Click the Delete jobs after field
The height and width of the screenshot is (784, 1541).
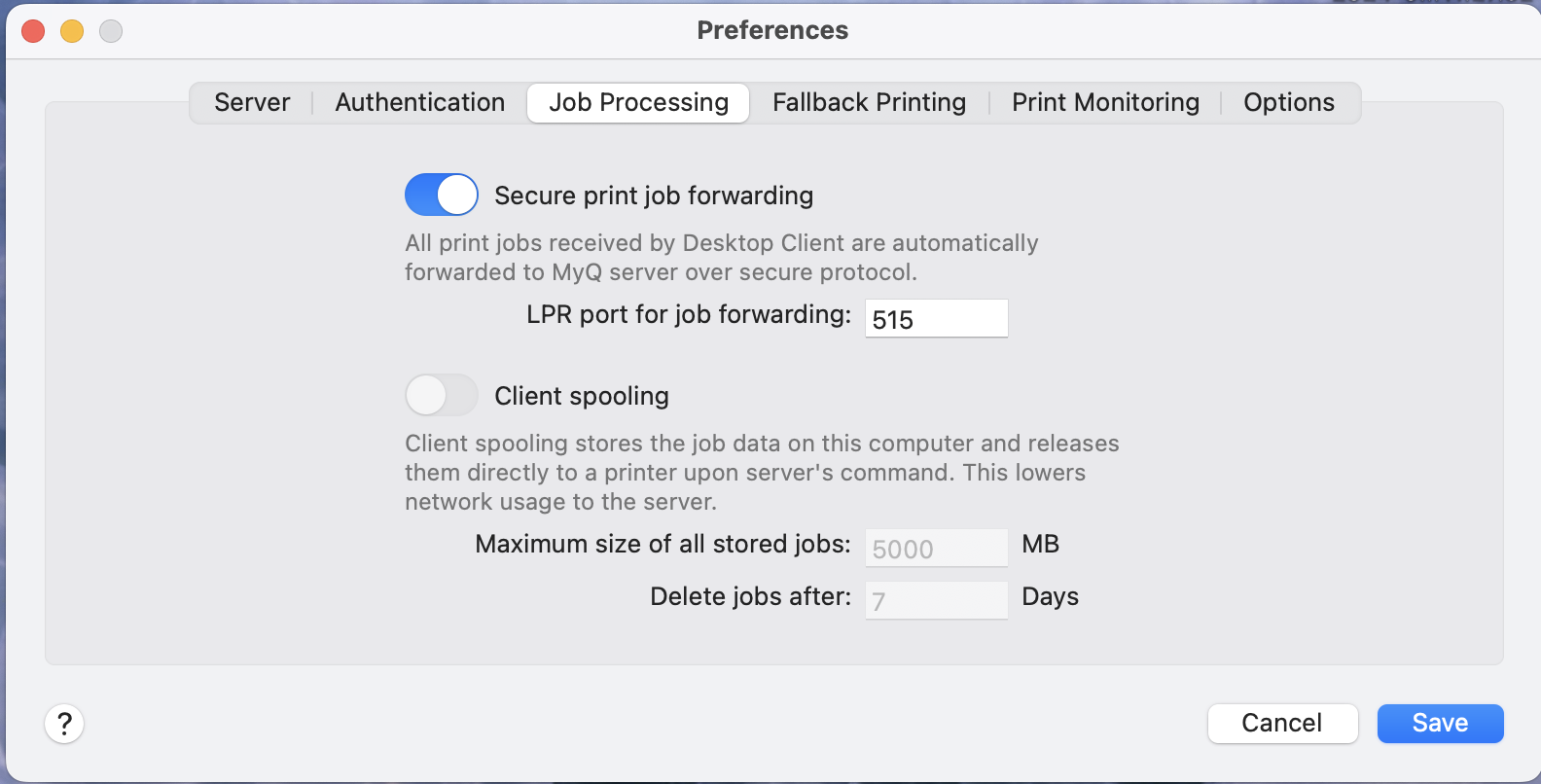[x=936, y=600]
